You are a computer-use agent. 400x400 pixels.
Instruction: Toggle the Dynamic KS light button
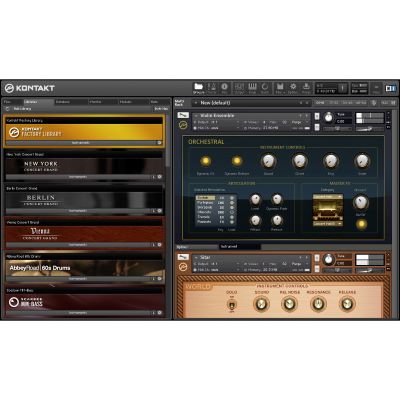[205, 161]
